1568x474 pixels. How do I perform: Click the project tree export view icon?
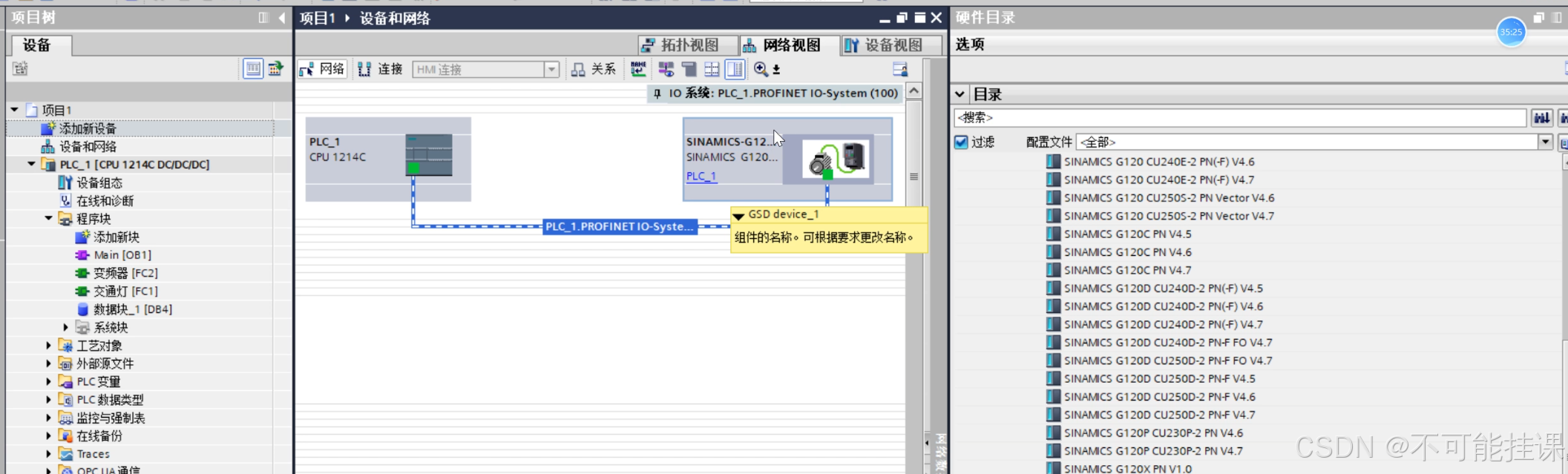275,68
